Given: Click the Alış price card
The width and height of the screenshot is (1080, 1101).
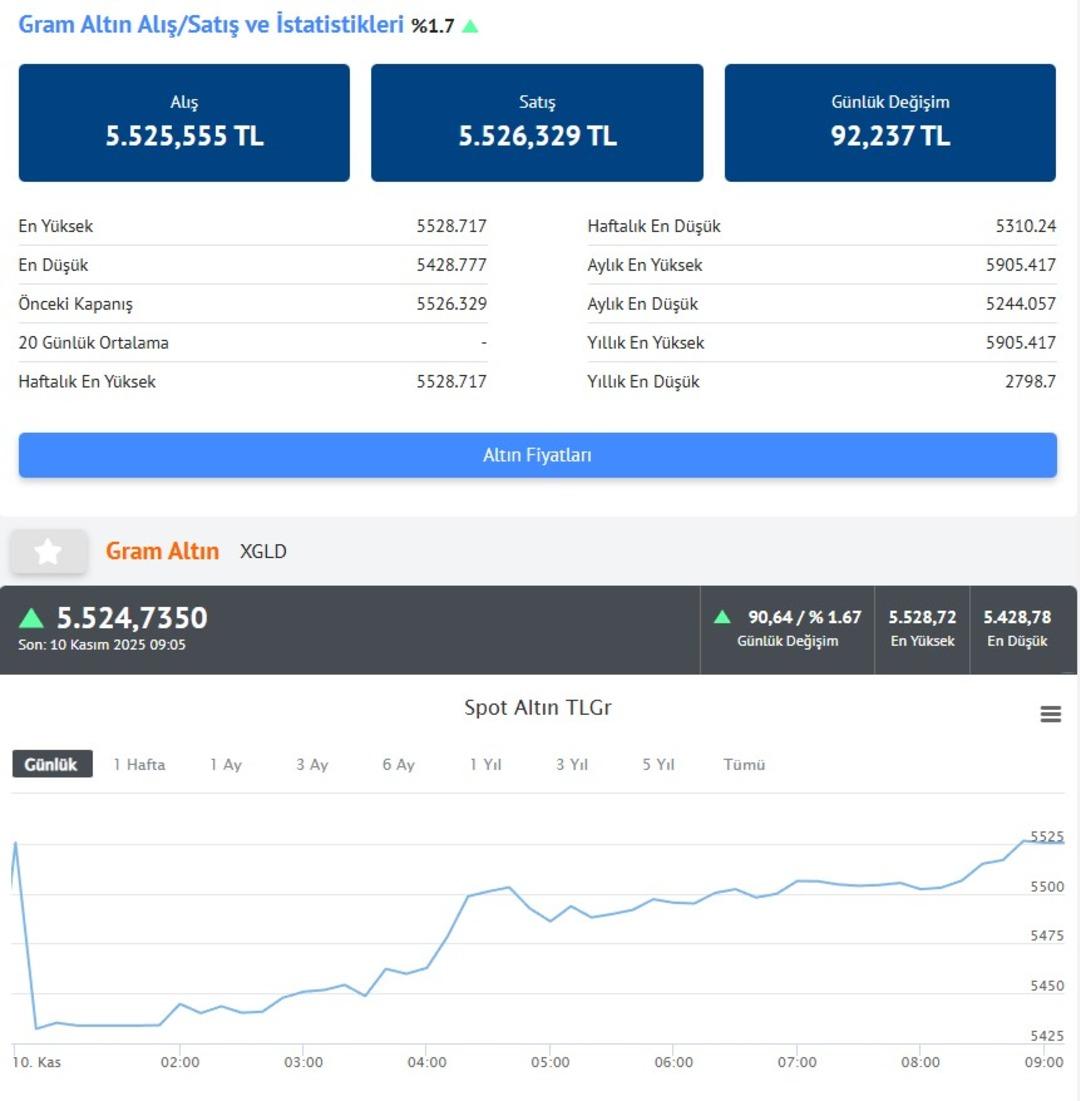Looking at the screenshot, I should coord(184,123).
